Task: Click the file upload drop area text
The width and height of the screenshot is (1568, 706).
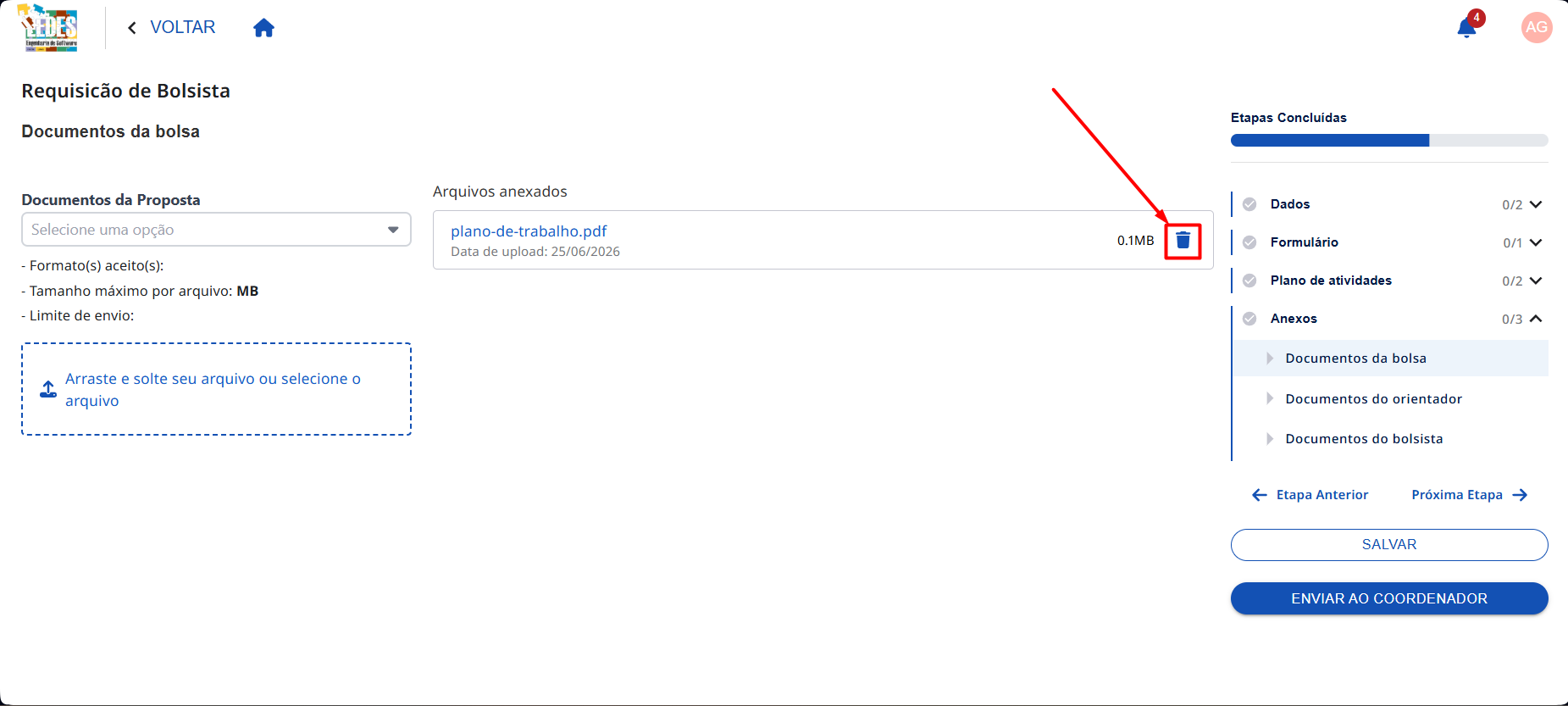Action: tap(213, 390)
